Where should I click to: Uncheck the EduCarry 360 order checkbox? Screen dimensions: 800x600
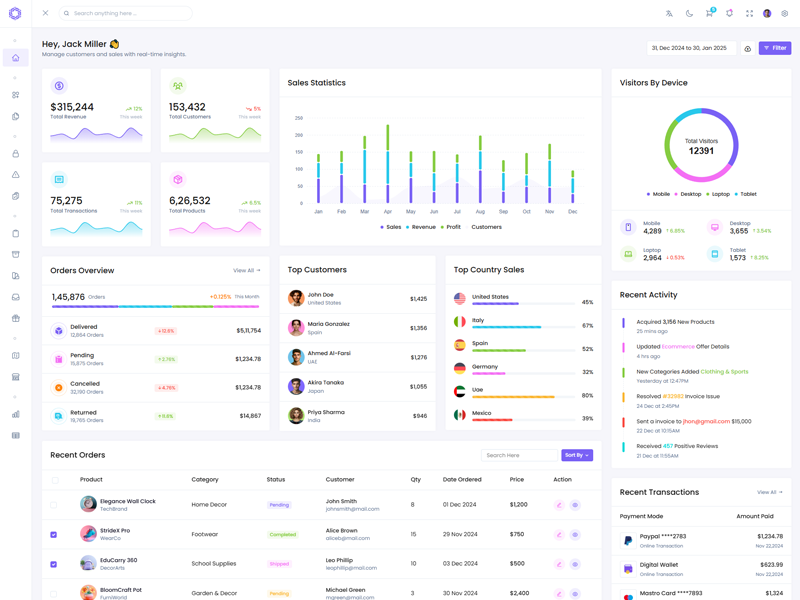coord(54,564)
